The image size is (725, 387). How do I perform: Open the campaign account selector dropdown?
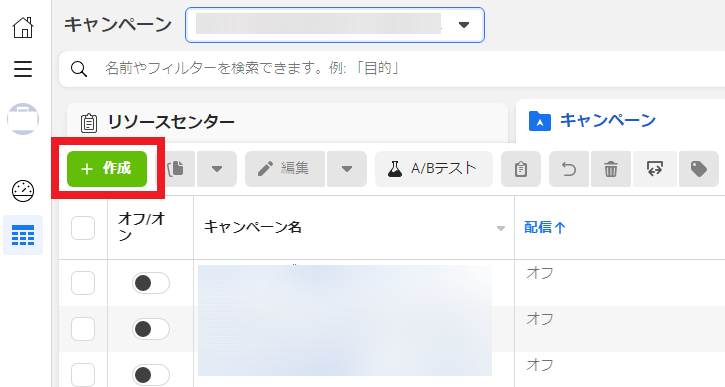pyautogui.click(x=335, y=25)
